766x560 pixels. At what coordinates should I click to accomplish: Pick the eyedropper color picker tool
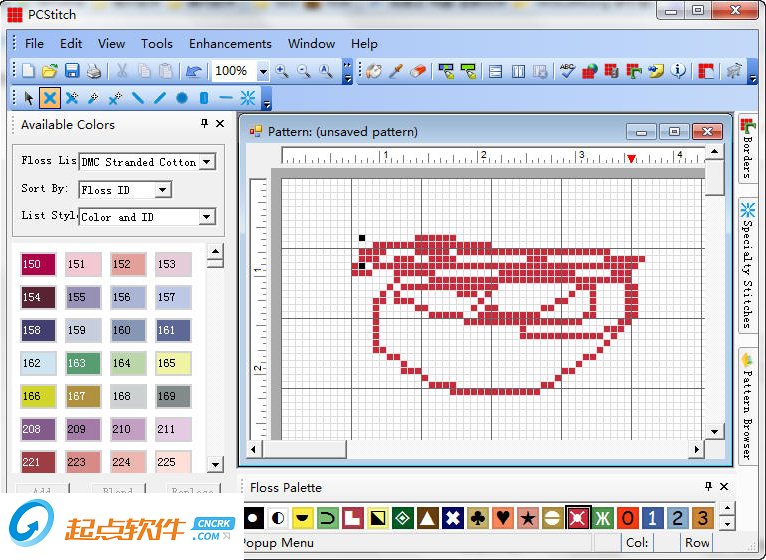[396, 71]
